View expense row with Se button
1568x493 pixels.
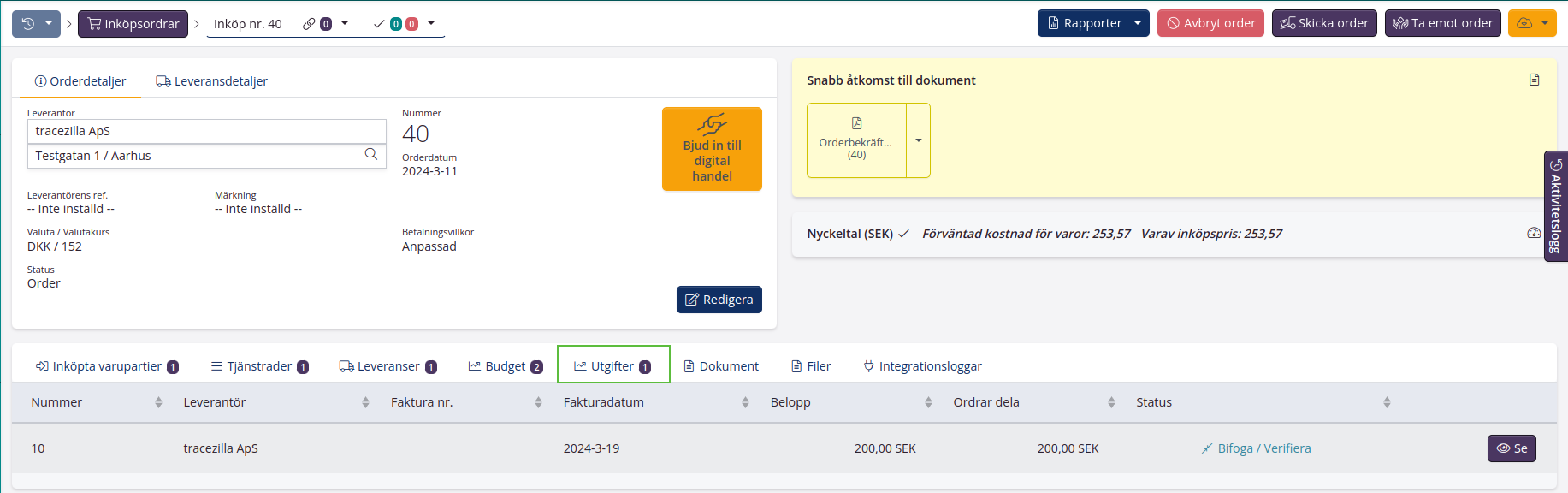[x=1511, y=448]
